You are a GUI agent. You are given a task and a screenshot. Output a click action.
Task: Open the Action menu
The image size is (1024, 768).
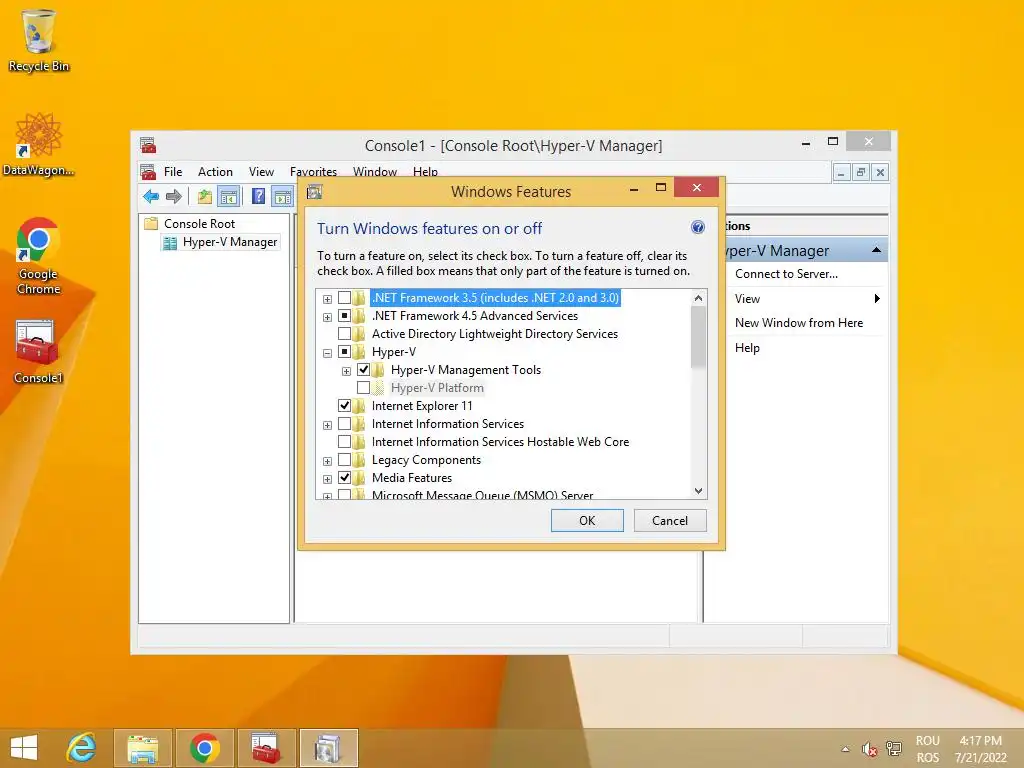[x=216, y=172]
